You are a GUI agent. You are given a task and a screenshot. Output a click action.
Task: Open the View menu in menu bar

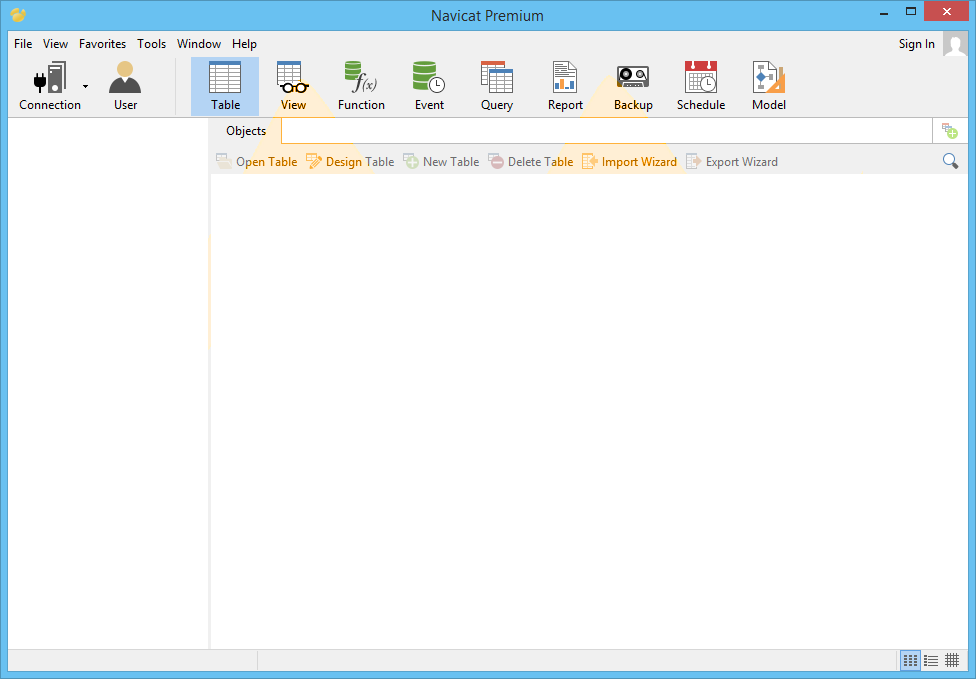pos(55,44)
